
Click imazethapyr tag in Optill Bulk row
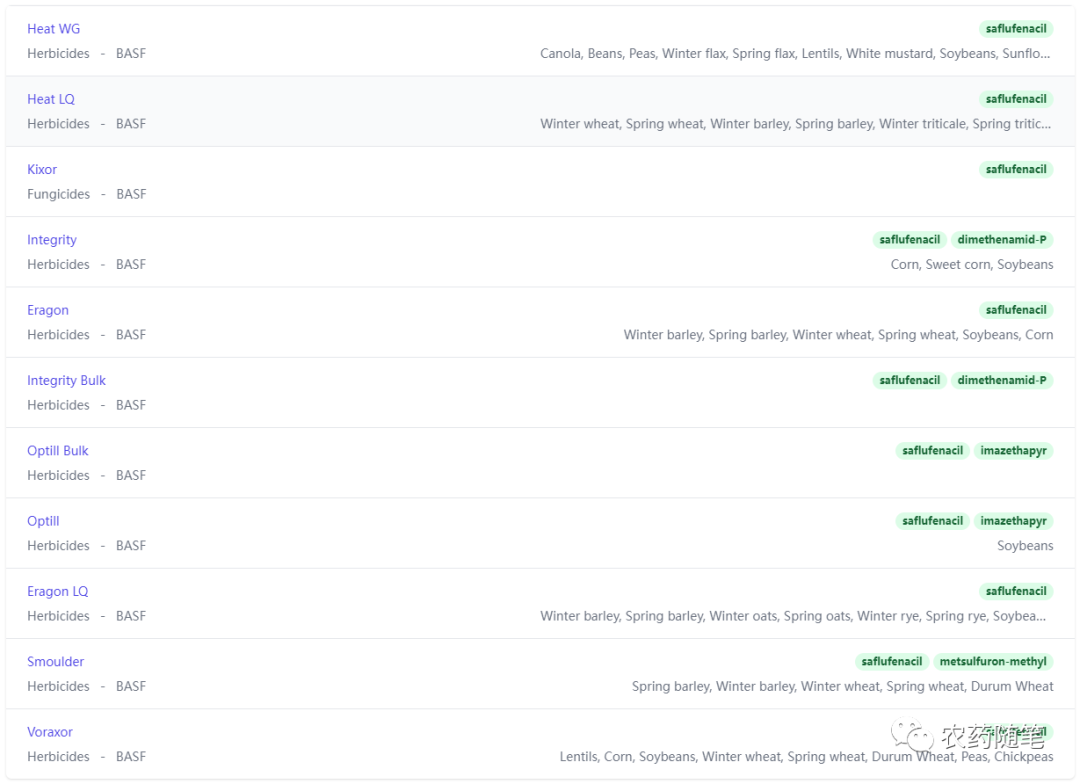click(x=1014, y=451)
